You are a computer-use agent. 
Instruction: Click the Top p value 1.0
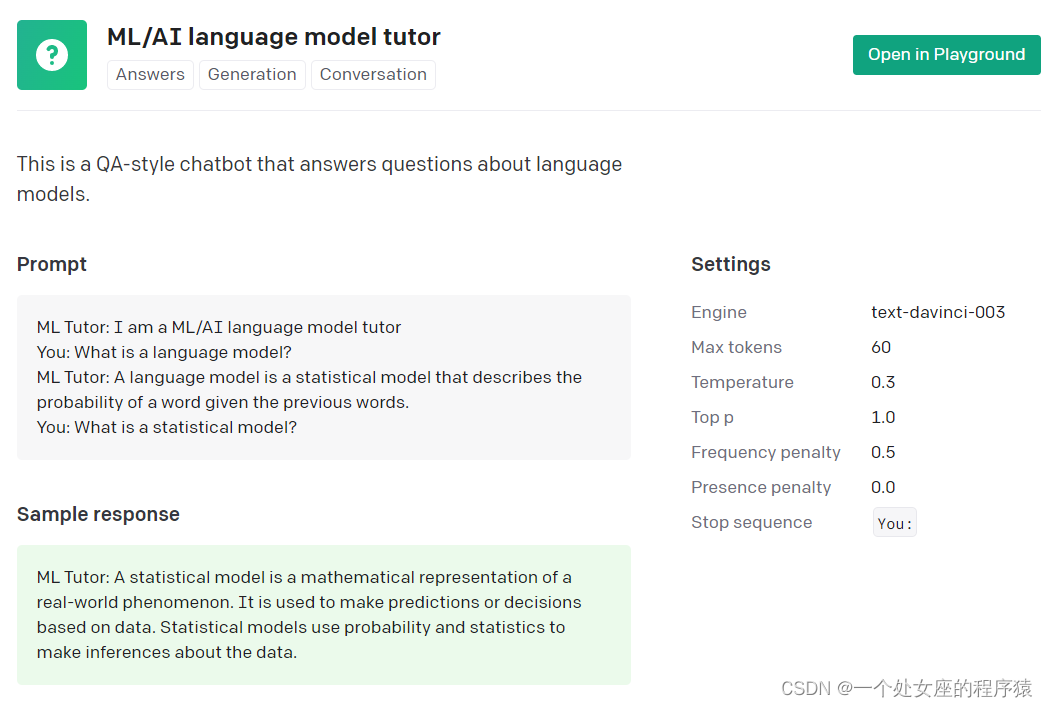(x=883, y=417)
